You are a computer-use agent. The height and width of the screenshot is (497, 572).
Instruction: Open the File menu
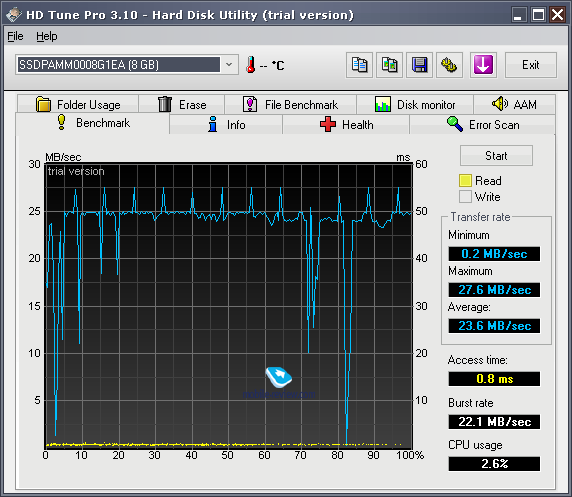(15, 36)
